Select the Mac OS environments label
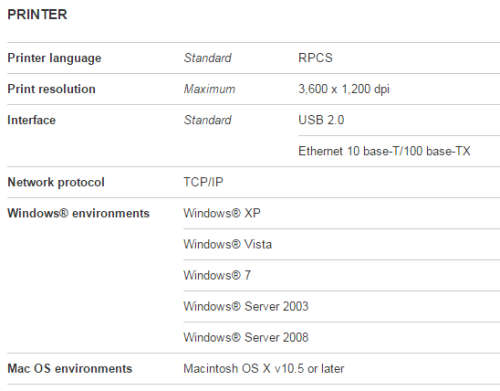500x391 pixels. coord(70,369)
